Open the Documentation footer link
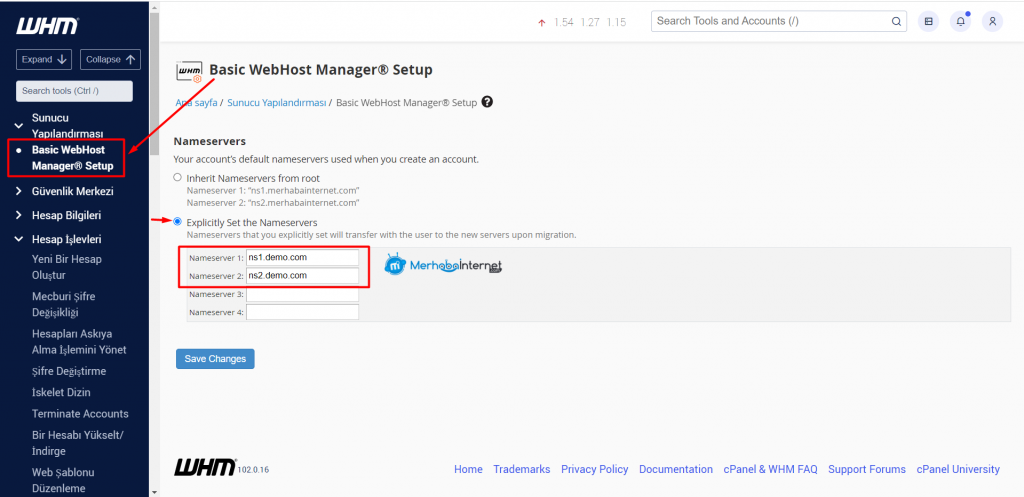This screenshot has height=497, width=1024. tap(676, 469)
